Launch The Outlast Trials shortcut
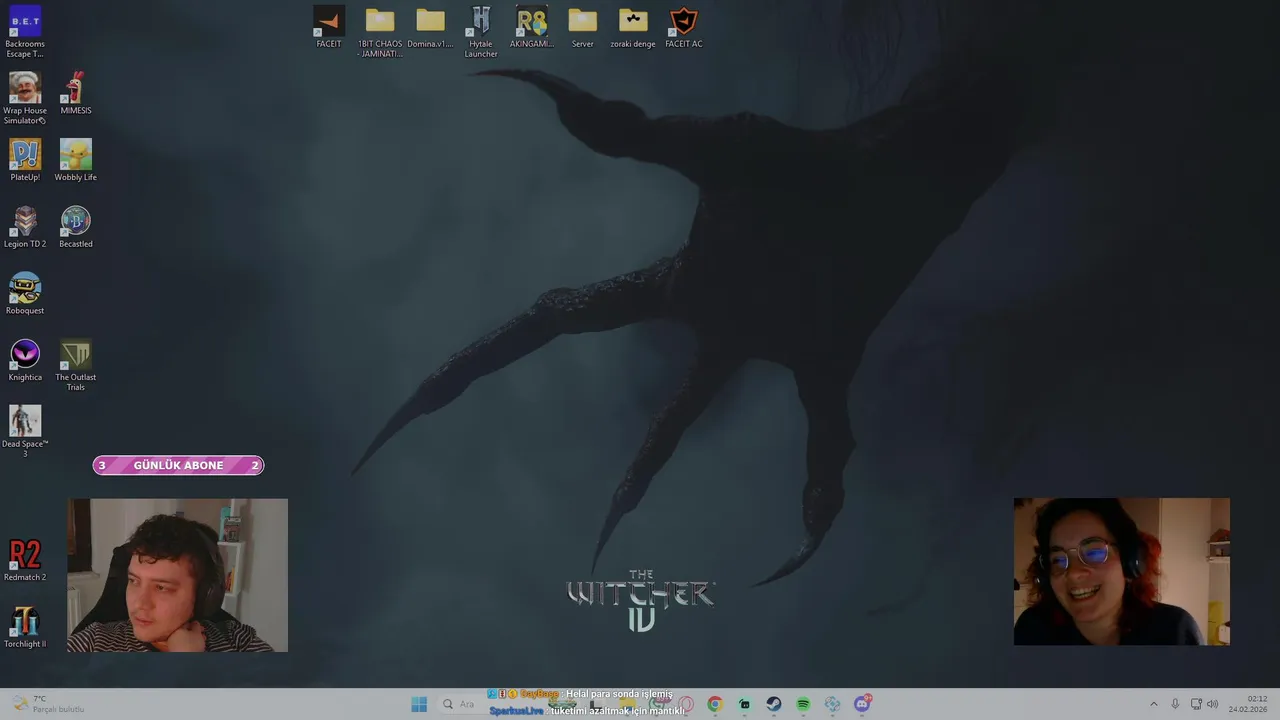Image resolution: width=1280 pixels, height=720 pixels. click(x=76, y=366)
